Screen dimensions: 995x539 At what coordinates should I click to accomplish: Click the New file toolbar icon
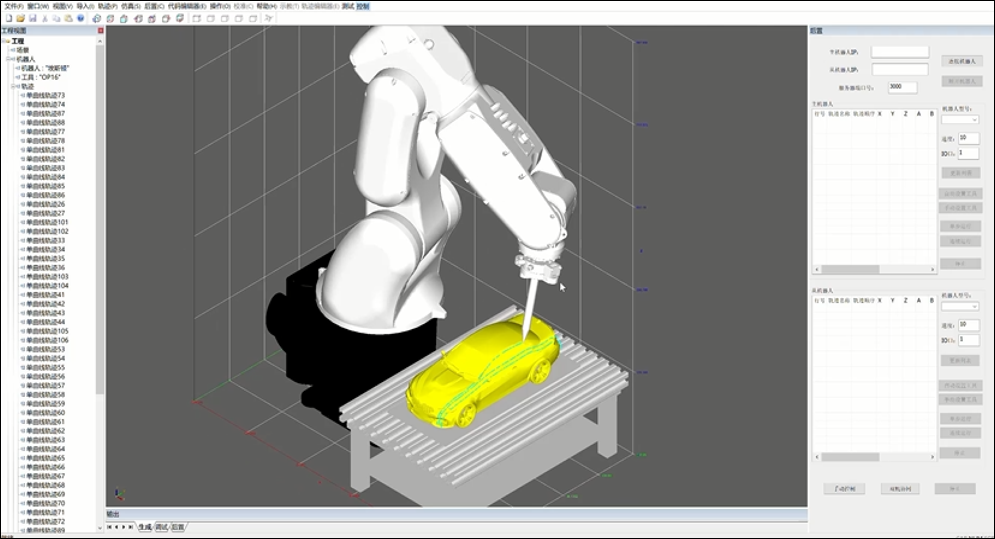click(x=7, y=18)
